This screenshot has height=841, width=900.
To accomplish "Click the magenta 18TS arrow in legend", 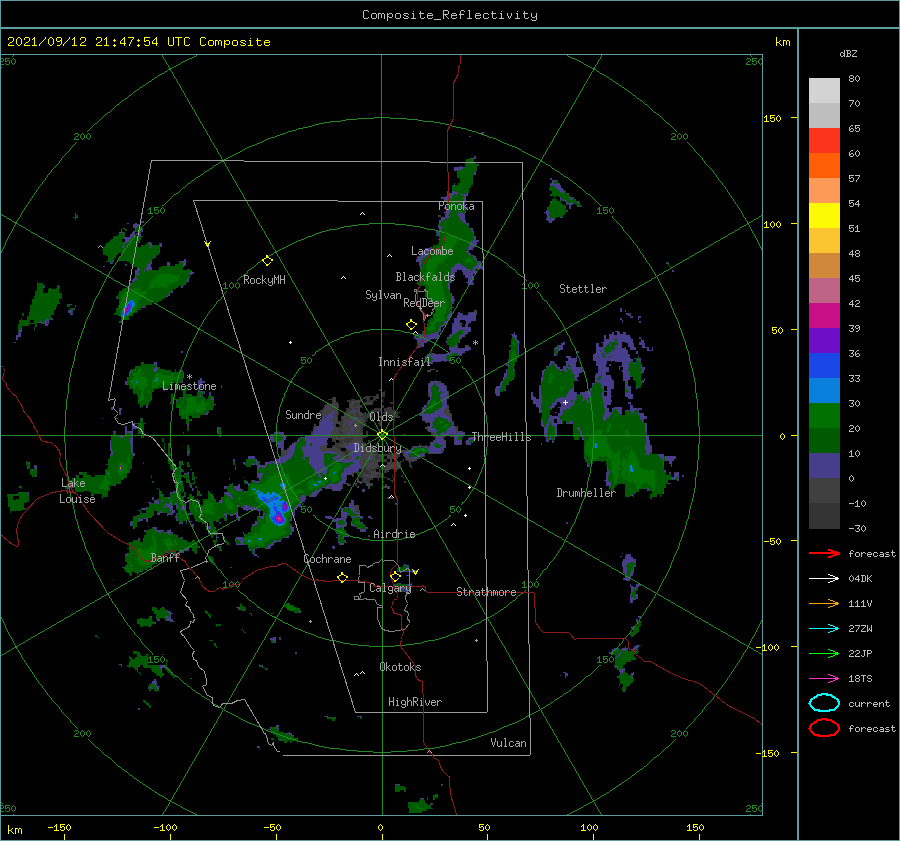I will 824,679.
